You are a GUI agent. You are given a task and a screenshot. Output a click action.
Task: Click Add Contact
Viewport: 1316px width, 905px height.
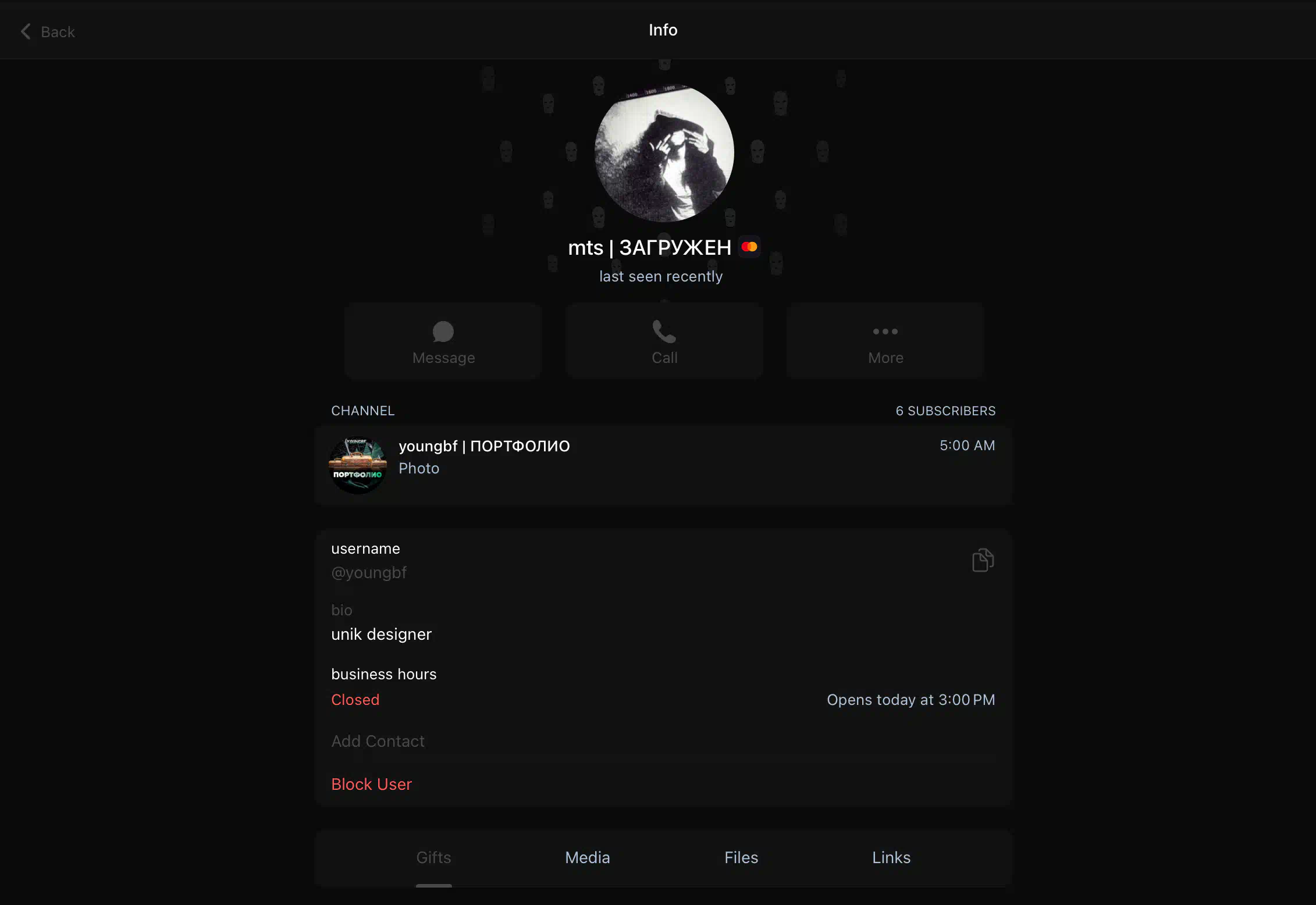pos(378,741)
